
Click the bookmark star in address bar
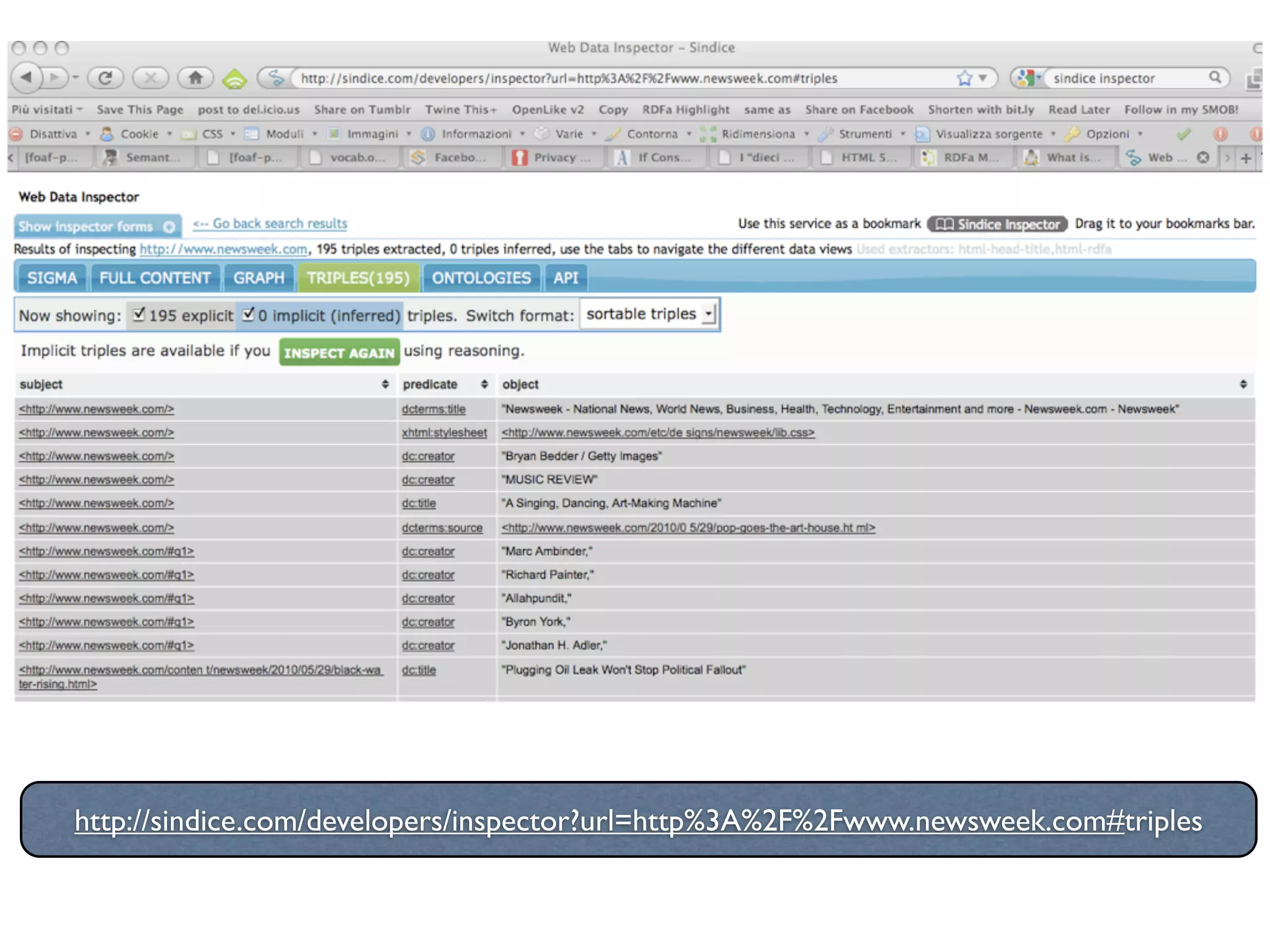(964, 78)
